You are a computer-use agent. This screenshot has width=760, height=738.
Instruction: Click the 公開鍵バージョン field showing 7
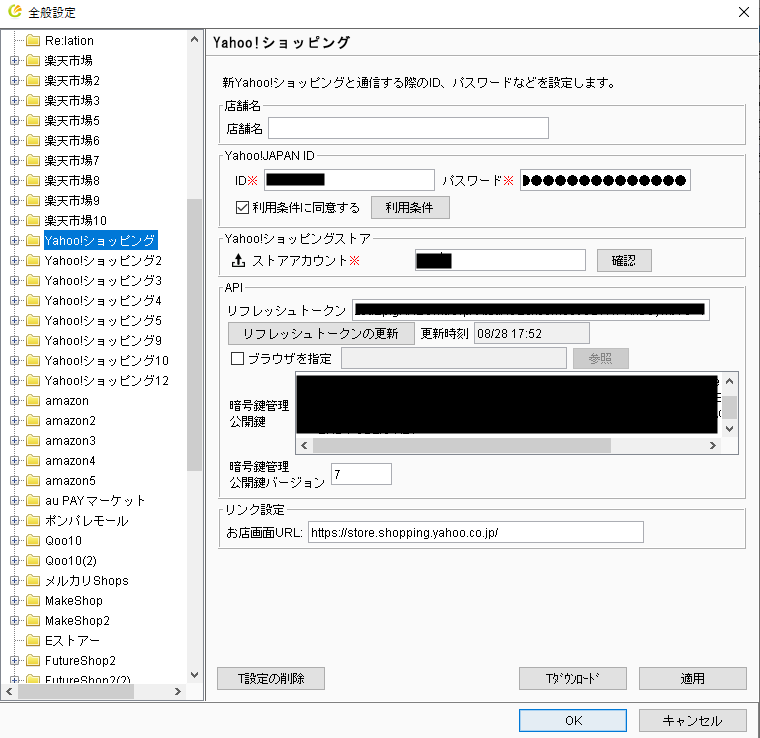tap(361, 474)
